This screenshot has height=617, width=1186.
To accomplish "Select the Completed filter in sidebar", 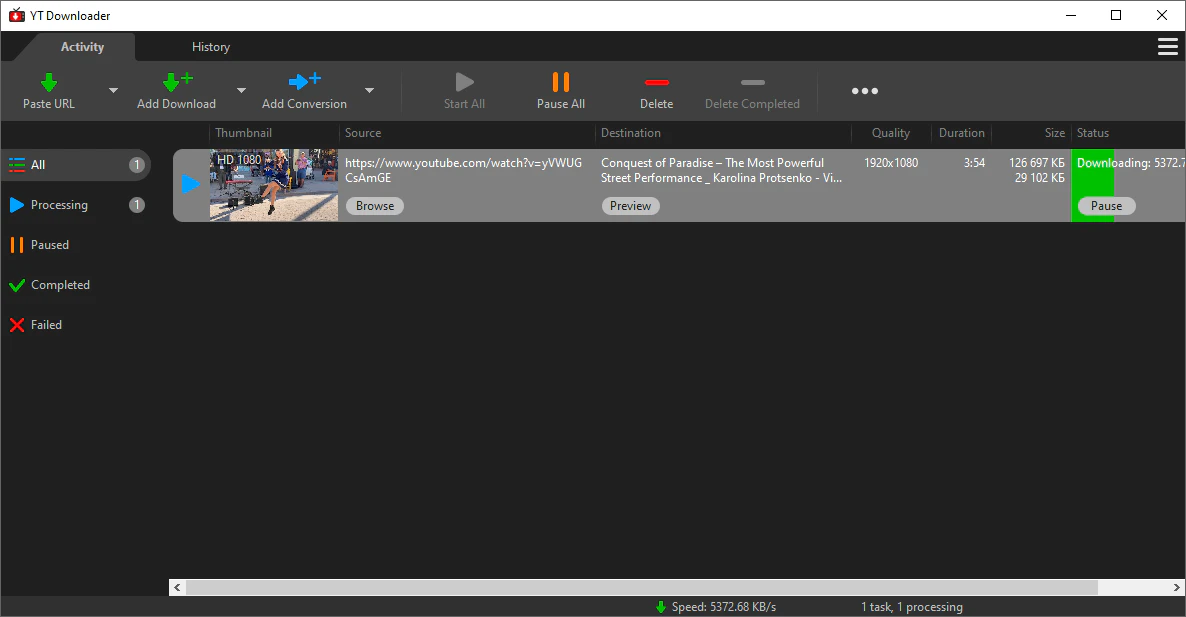I will [x=58, y=284].
